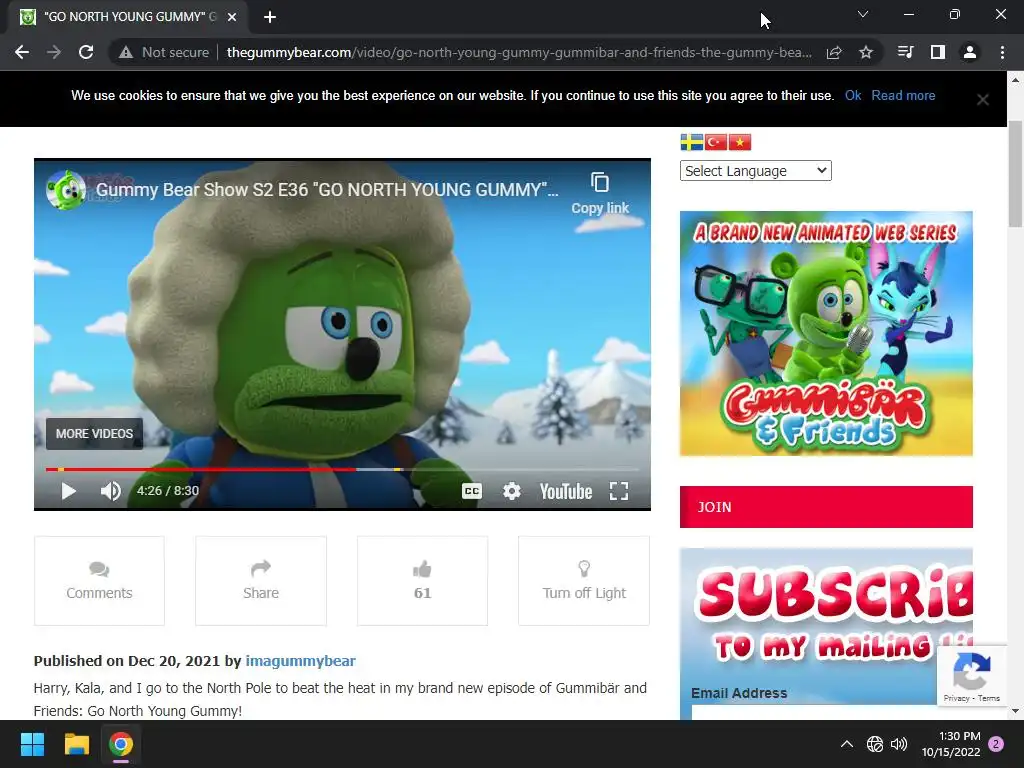Open video on YouTube logo
This screenshot has width=1024, height=768.
click(x=566, y=491)
